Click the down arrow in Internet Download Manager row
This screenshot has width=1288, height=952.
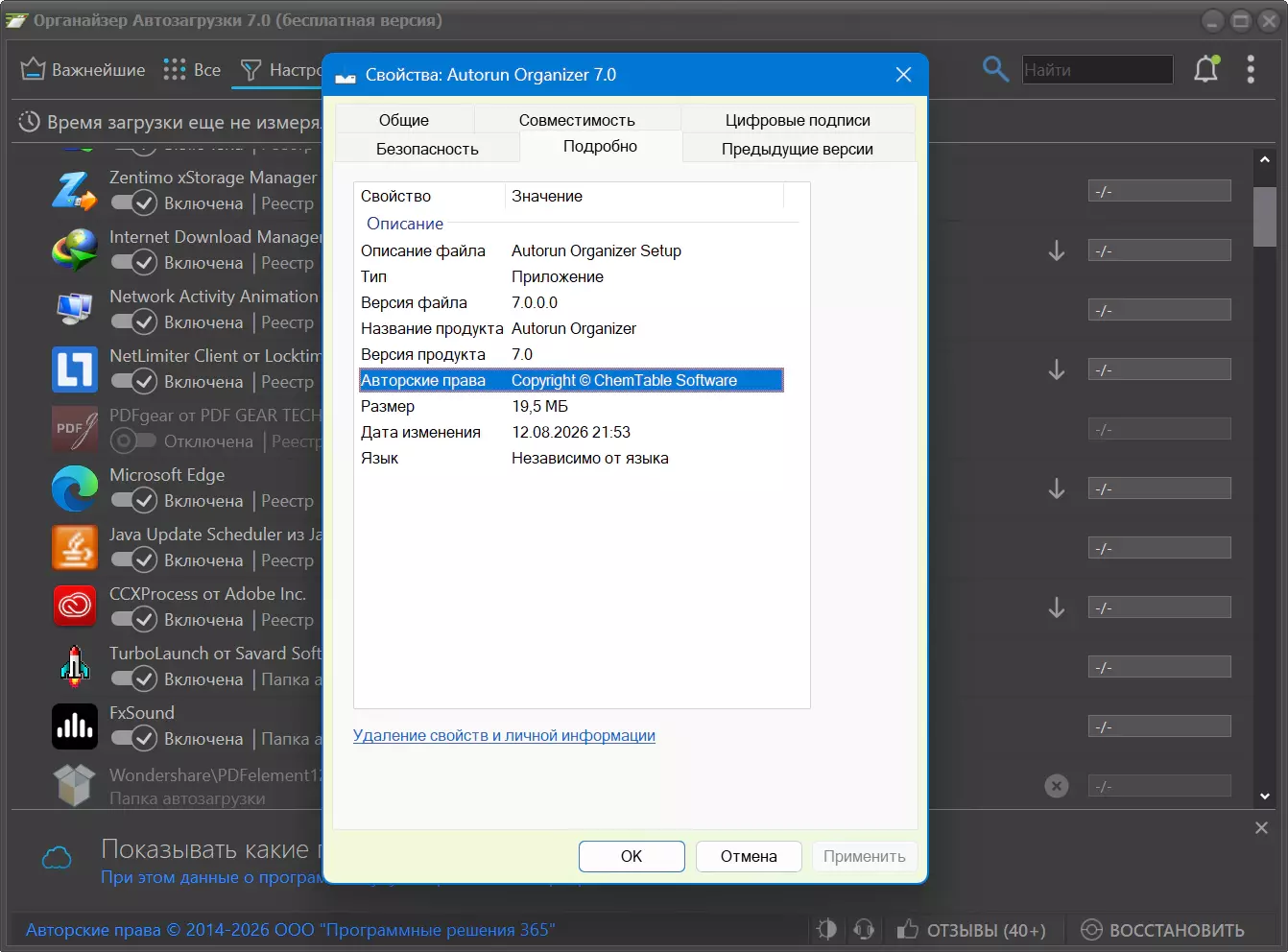(x=1056, y=250)
